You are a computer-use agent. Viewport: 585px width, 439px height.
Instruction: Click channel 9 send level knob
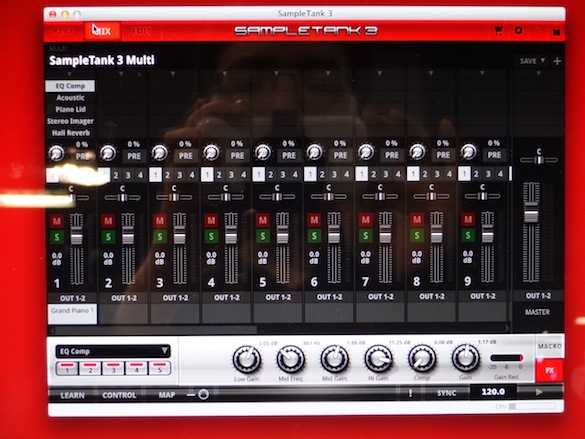pyautogui.click(x=469, y=151)
